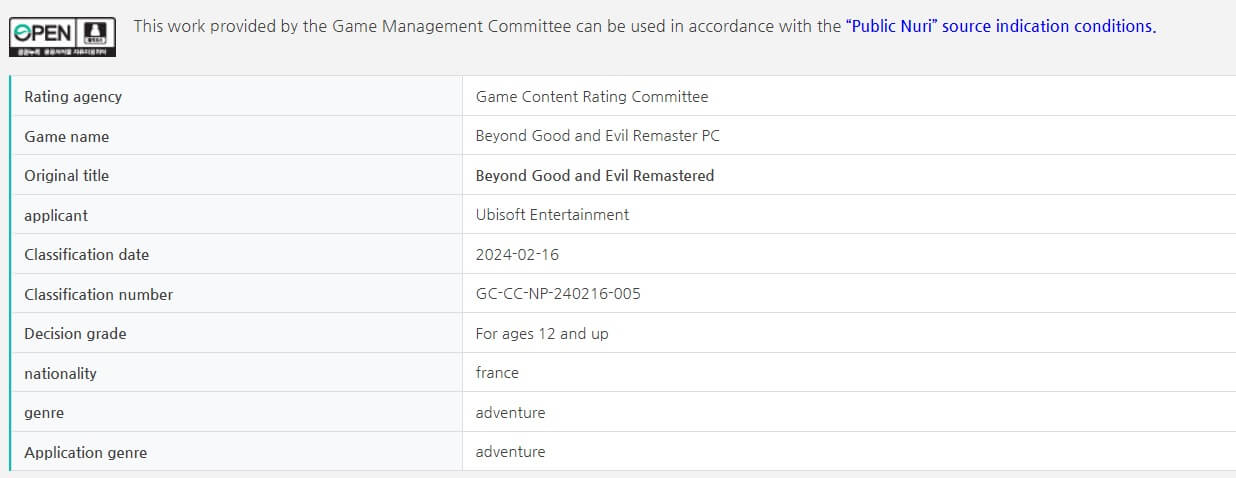
Task: Select the "applicant" row label
Action: click(56, 215)
